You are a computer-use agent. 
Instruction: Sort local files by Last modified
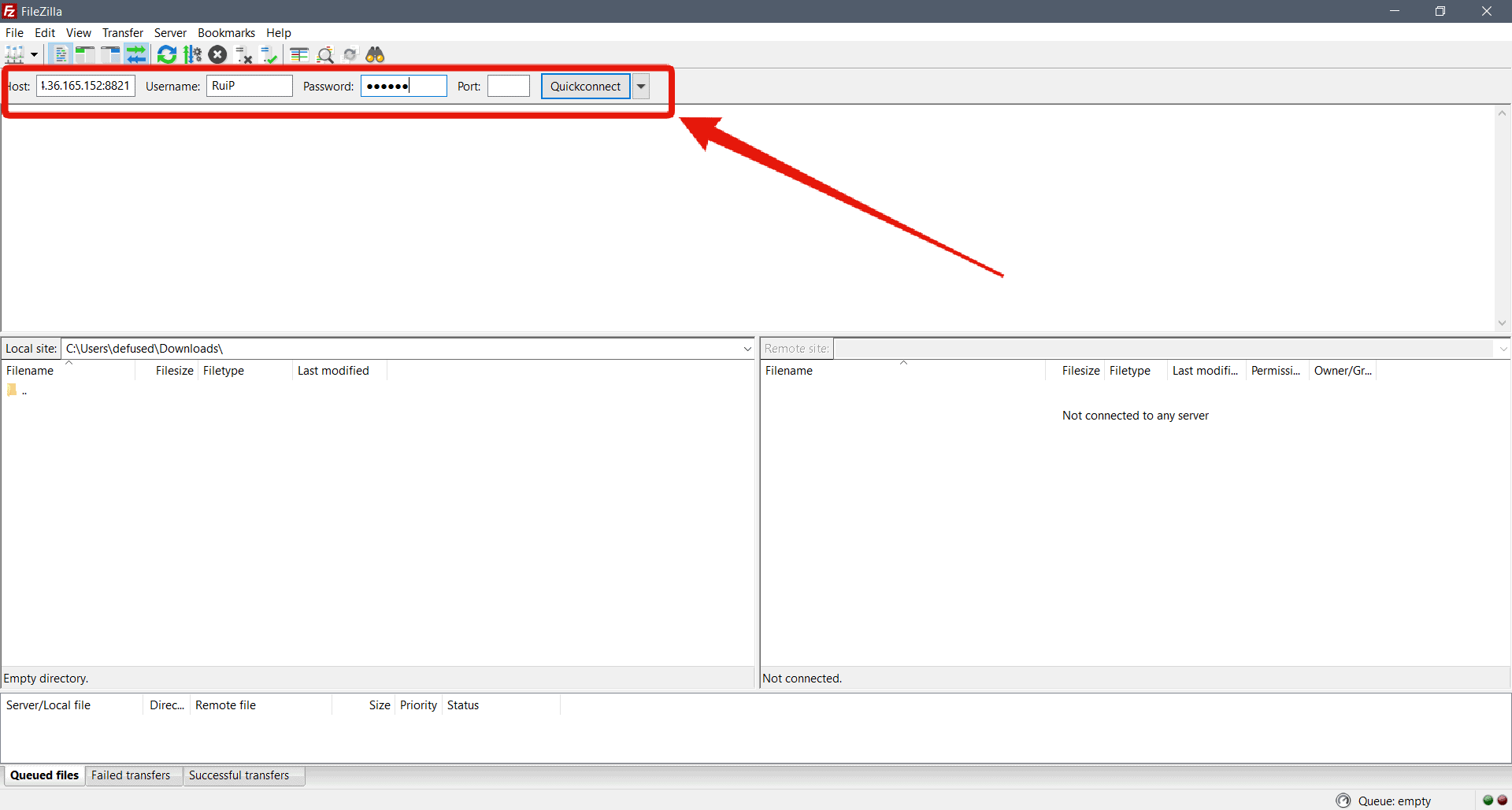click(339, 371)
